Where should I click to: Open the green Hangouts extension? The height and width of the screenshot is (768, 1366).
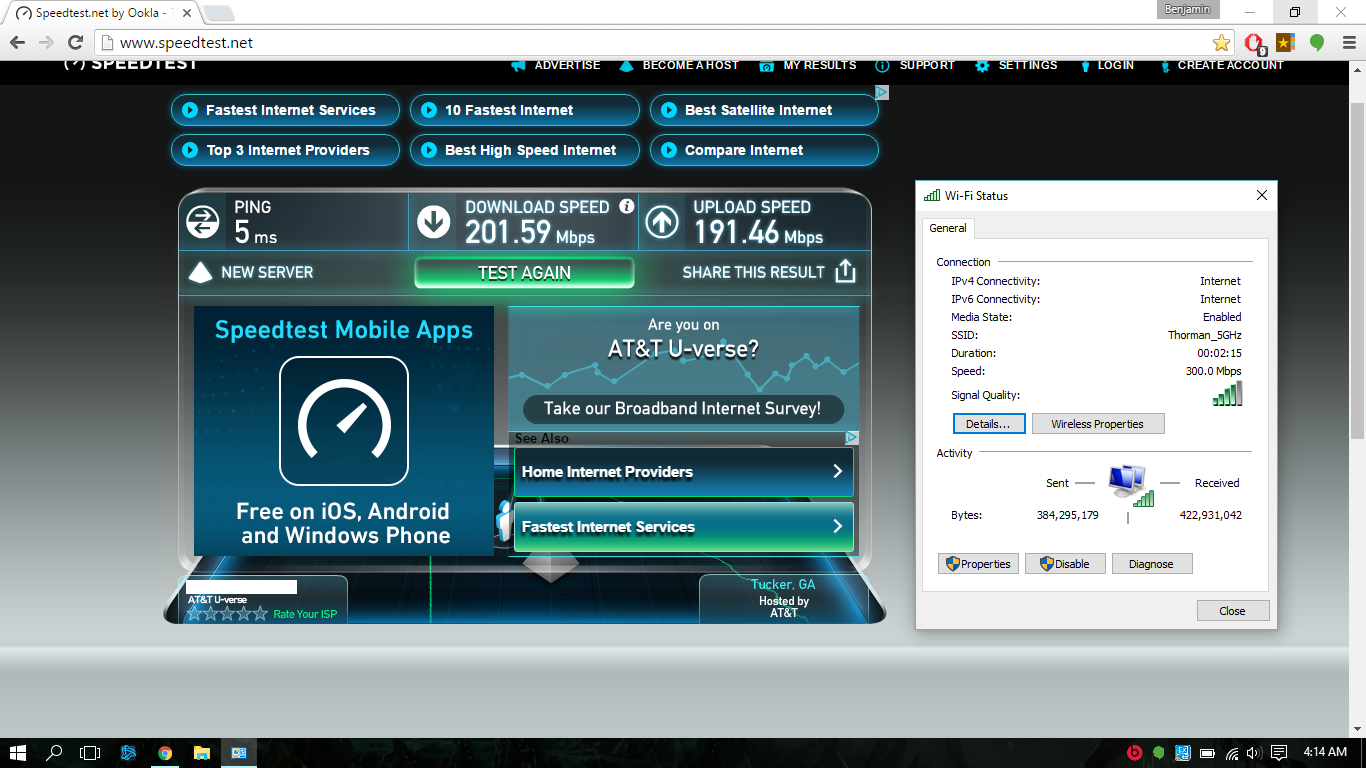1317,43
